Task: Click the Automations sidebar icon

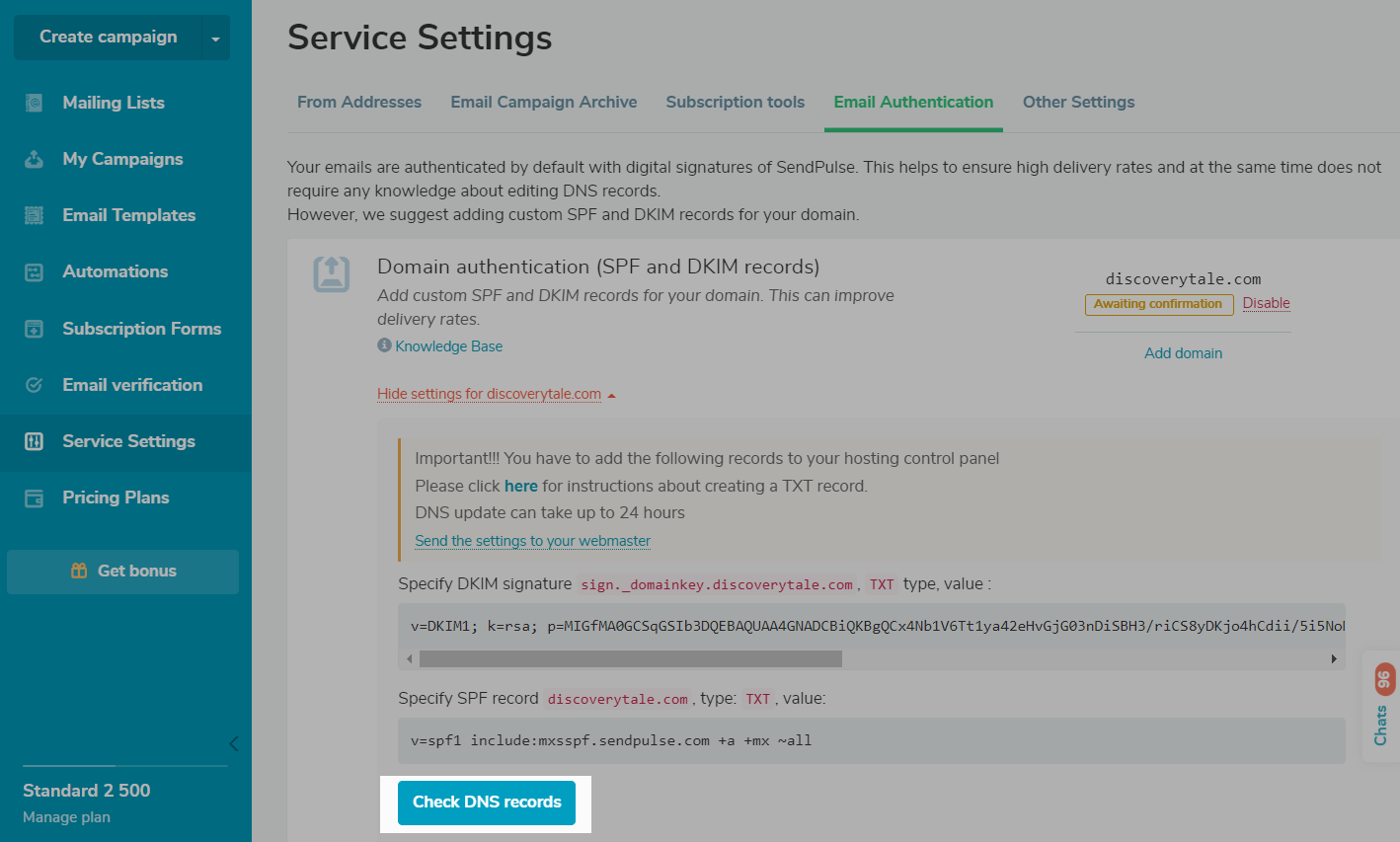Action: pyautogui.click(x=34, y=272)
